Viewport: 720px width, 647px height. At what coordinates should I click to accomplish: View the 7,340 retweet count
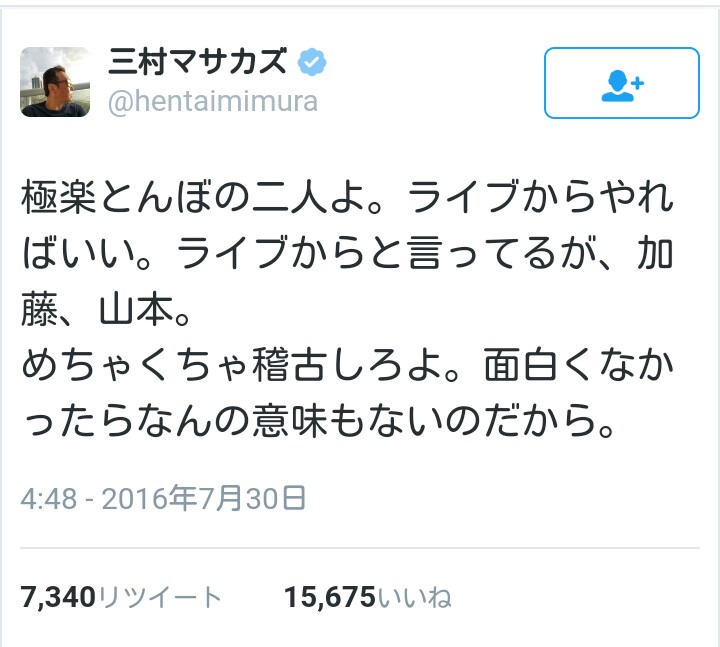click(58, 597)
